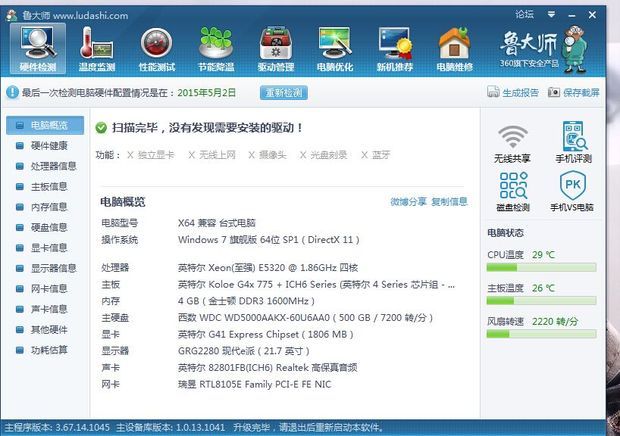Open the 硬件检测 hardware detection tab
The height and width of the screenshot is (436, 620).
38,49
